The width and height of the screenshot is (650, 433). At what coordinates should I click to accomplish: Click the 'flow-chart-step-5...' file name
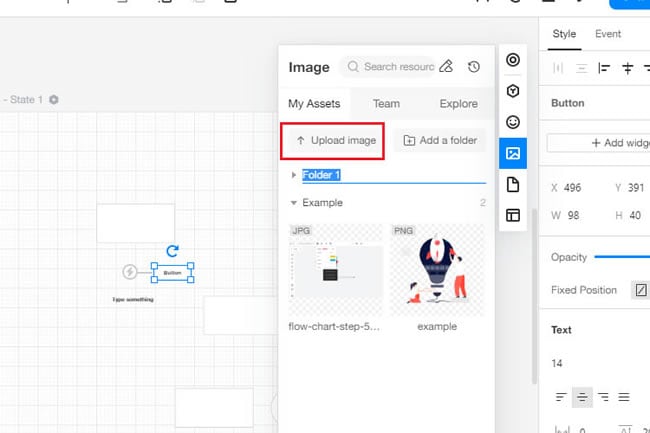(x=334, y=327)
